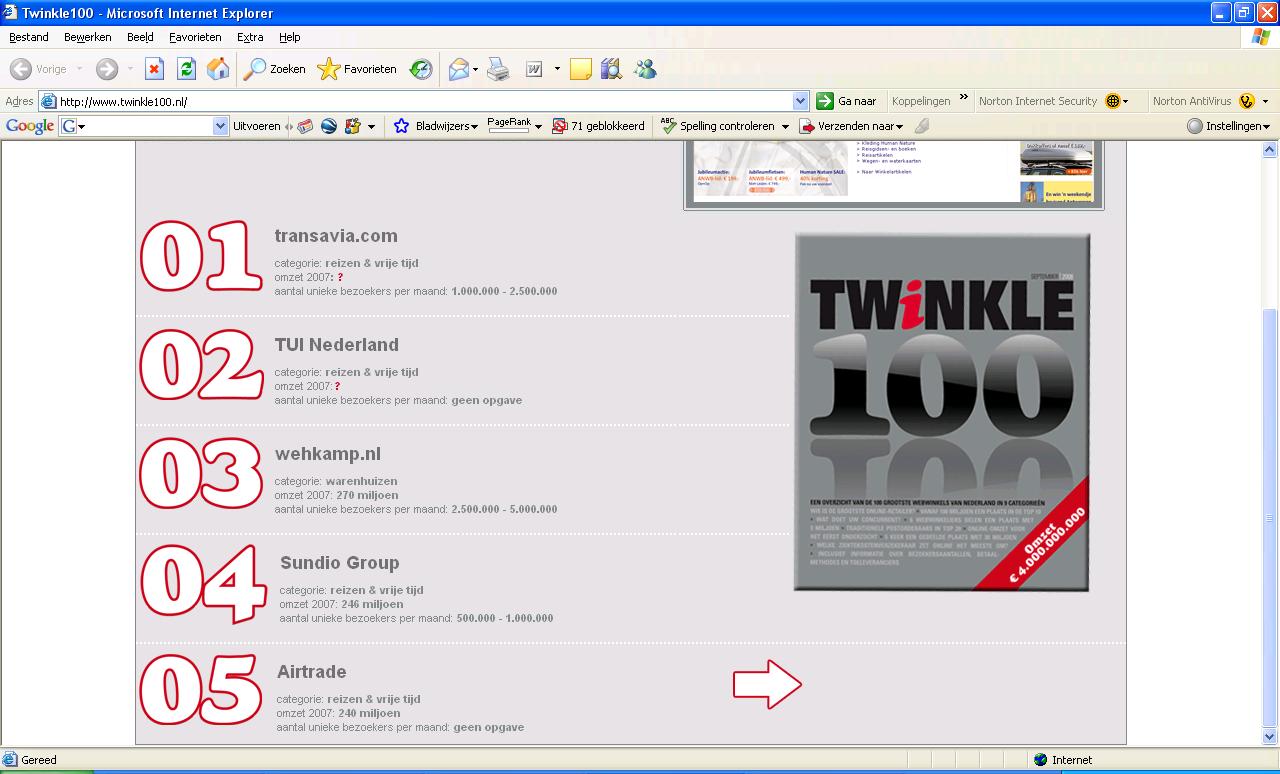Click the address bar URL field
The image size is (1280, 774).
425,101
